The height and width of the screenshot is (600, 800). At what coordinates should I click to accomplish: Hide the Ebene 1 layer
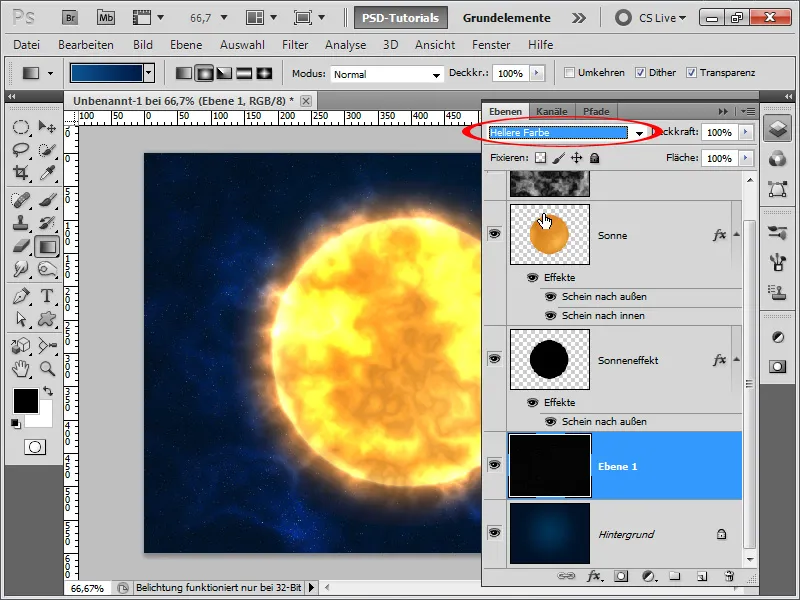(494, 465)
